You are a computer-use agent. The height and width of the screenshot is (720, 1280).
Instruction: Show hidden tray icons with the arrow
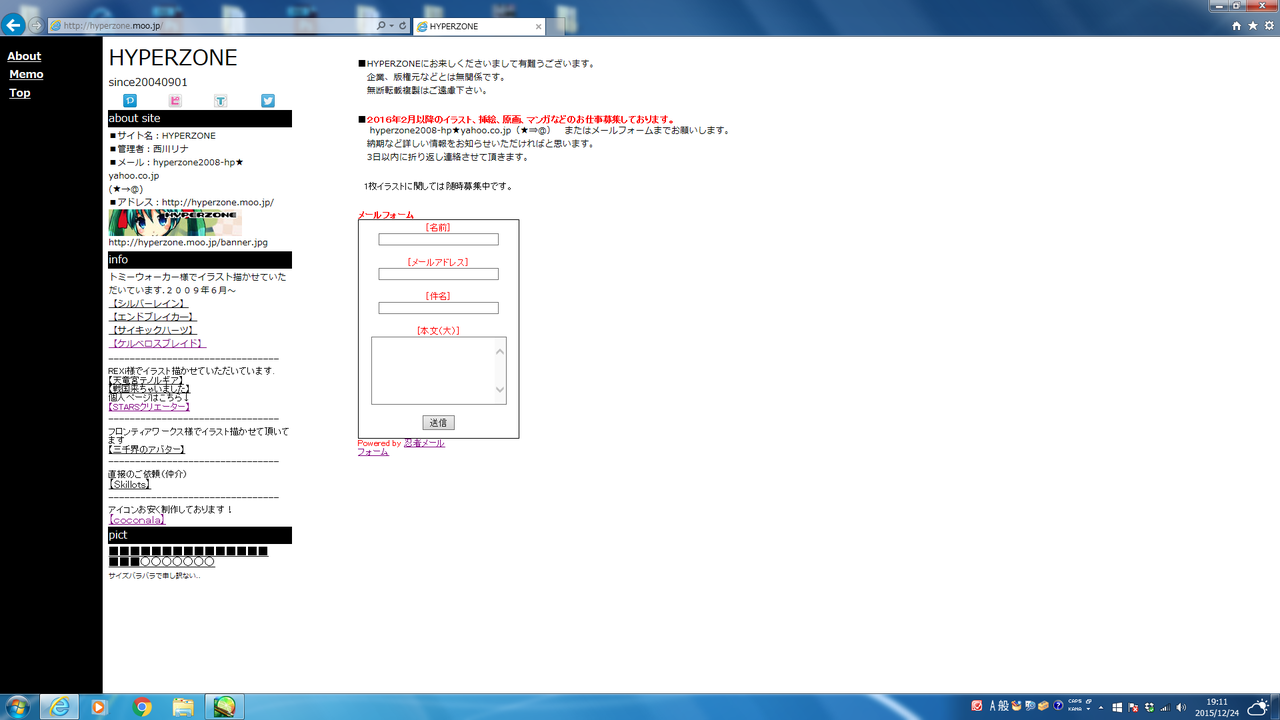pyautogui.click(x=1101, y=707)
